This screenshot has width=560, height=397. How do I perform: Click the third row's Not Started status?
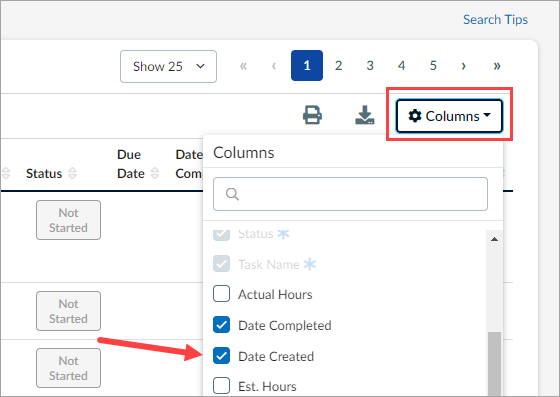coord(68,368)
